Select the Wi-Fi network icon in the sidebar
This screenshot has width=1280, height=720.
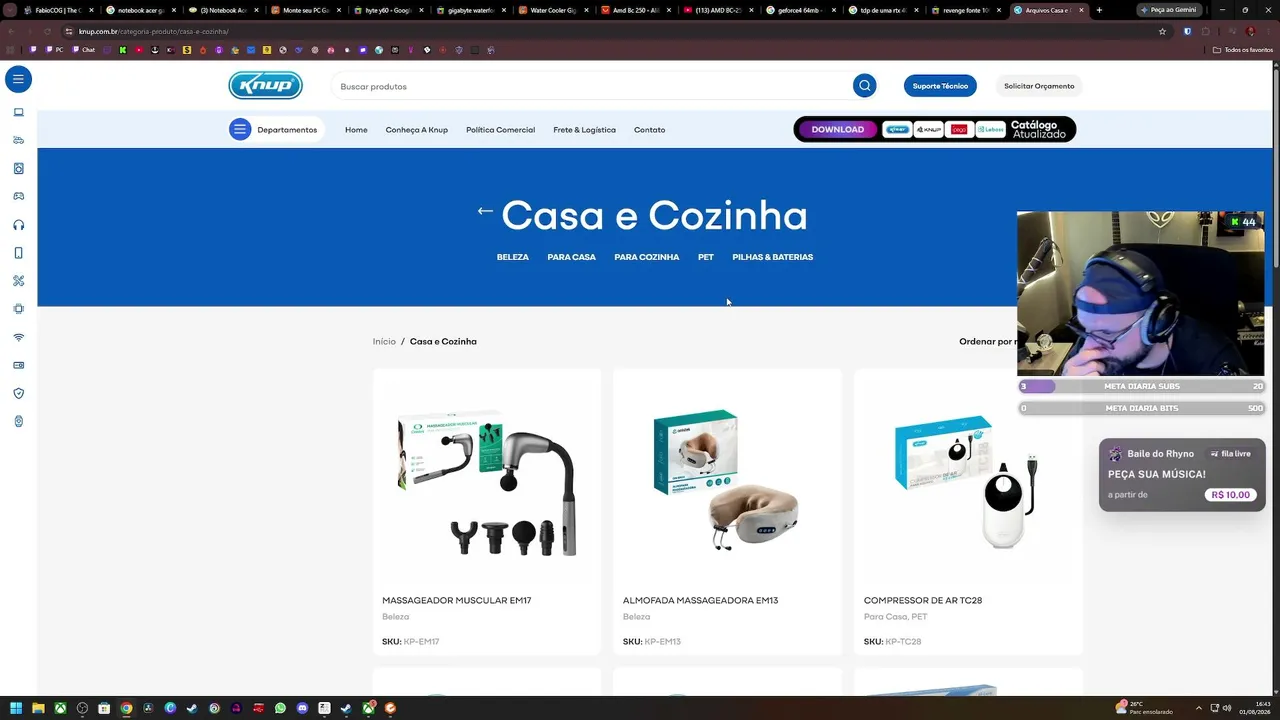click(18, 337)
